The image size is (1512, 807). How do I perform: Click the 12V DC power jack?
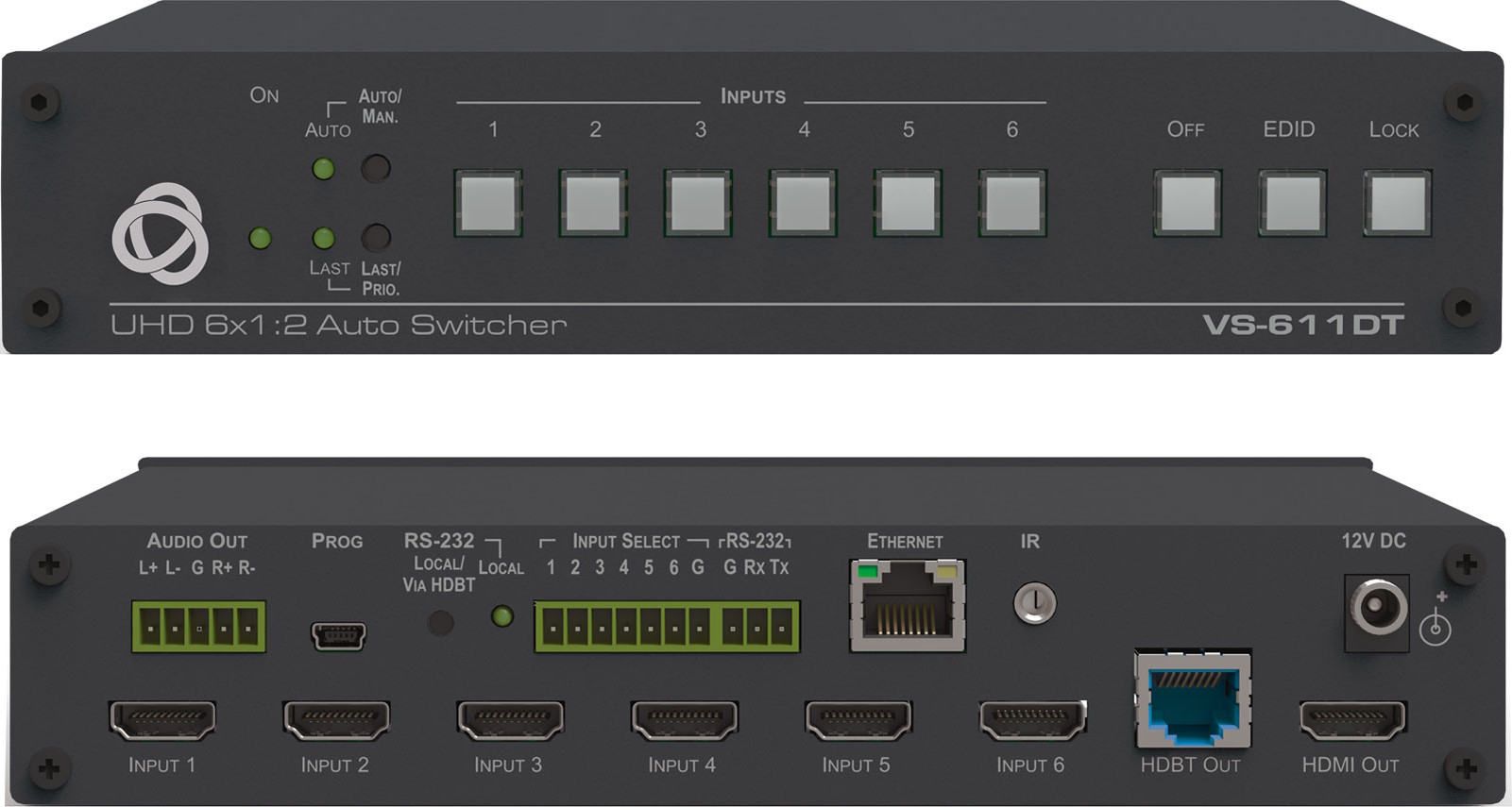[1377, 613]
